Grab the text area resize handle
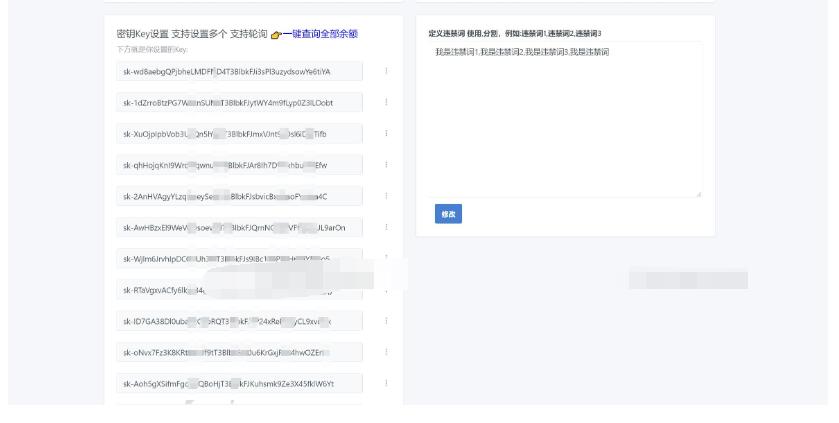The image size is (839, 423). click(698, 194)
